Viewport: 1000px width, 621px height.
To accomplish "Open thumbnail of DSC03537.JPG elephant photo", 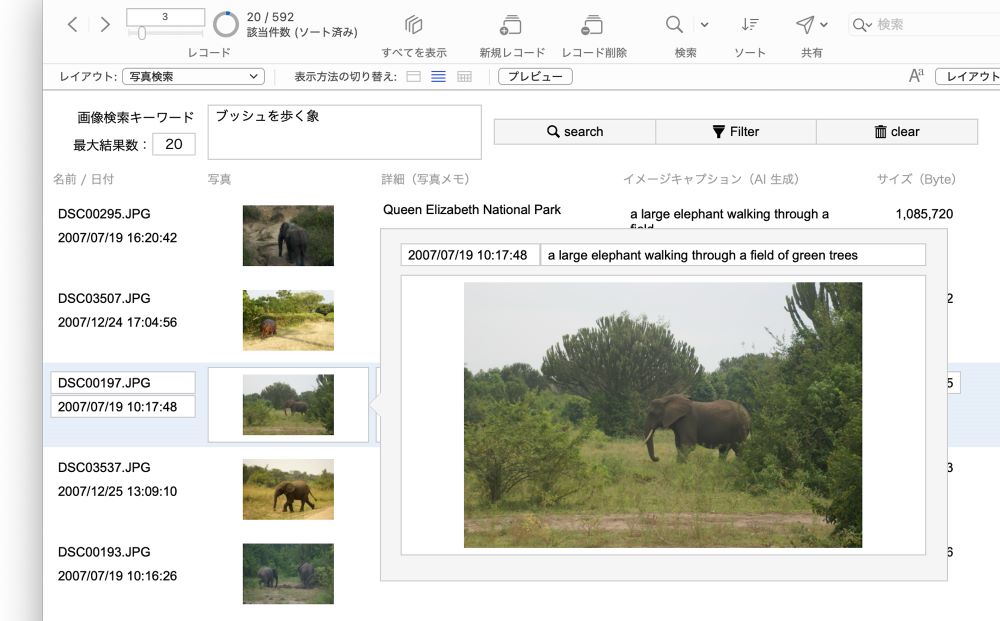I will point(288,489).
